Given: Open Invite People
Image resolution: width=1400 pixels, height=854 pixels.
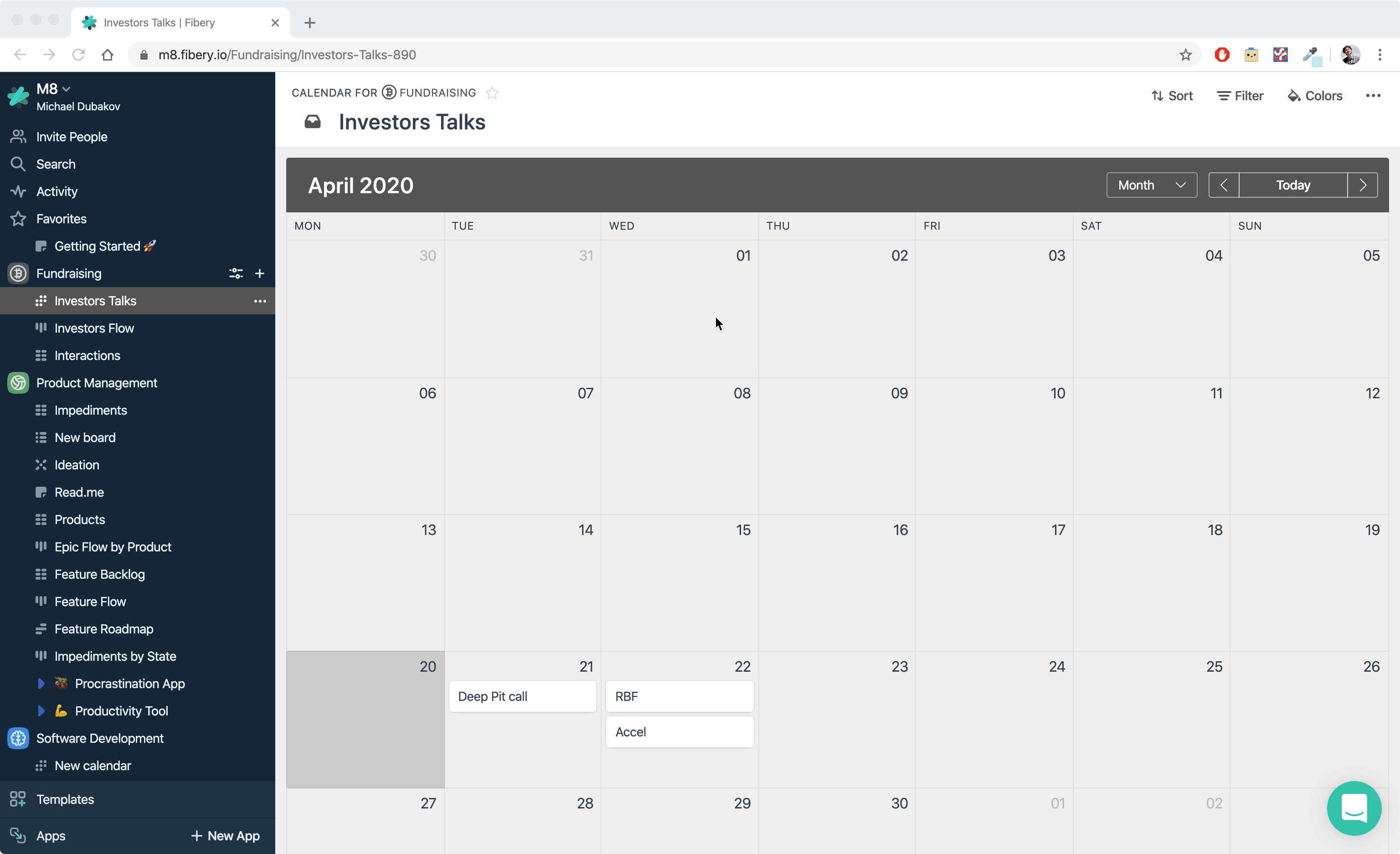Looking at the screenshot, I should point(72,136).
